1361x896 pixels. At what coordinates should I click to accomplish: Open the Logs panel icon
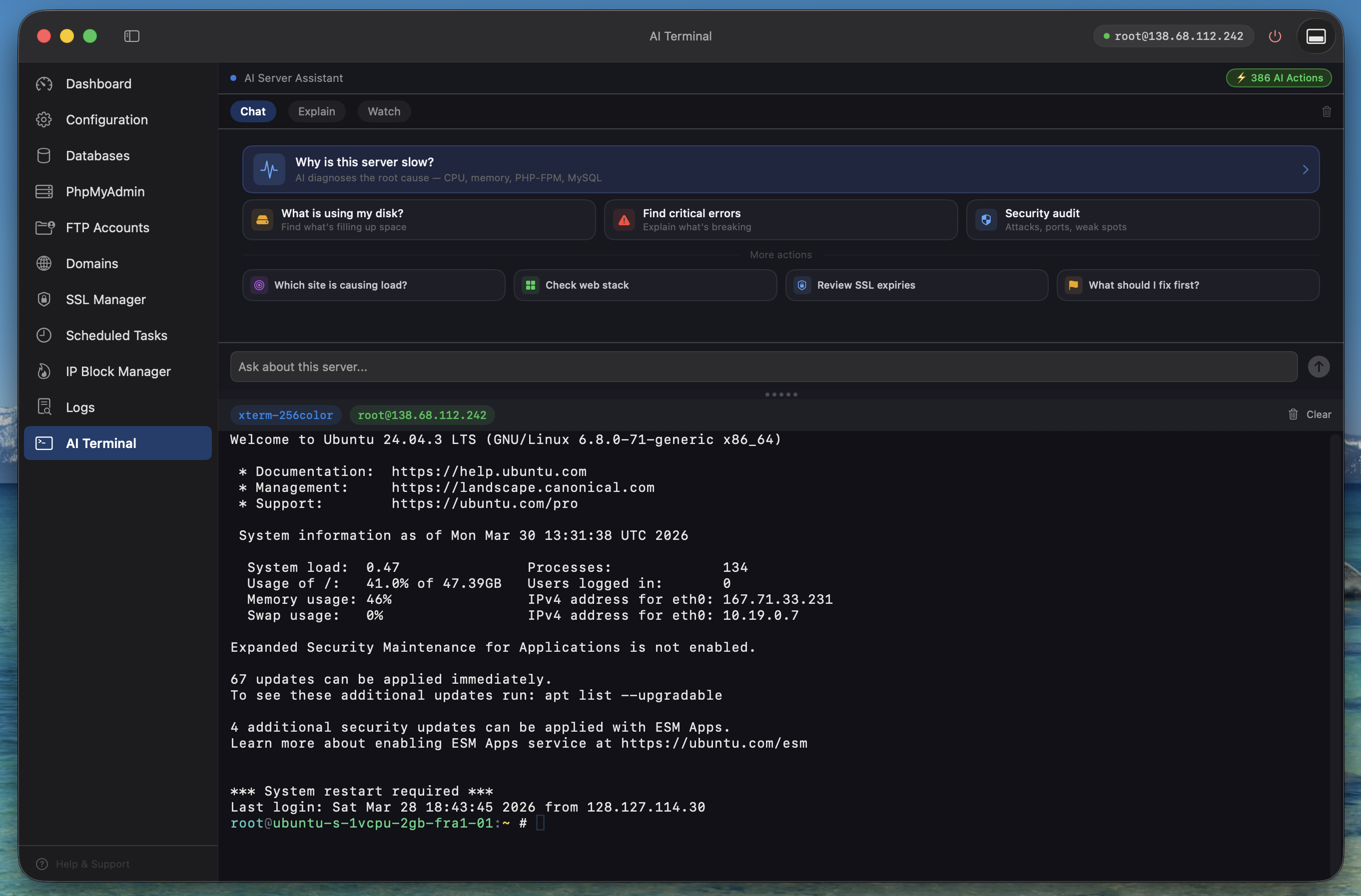44,407
